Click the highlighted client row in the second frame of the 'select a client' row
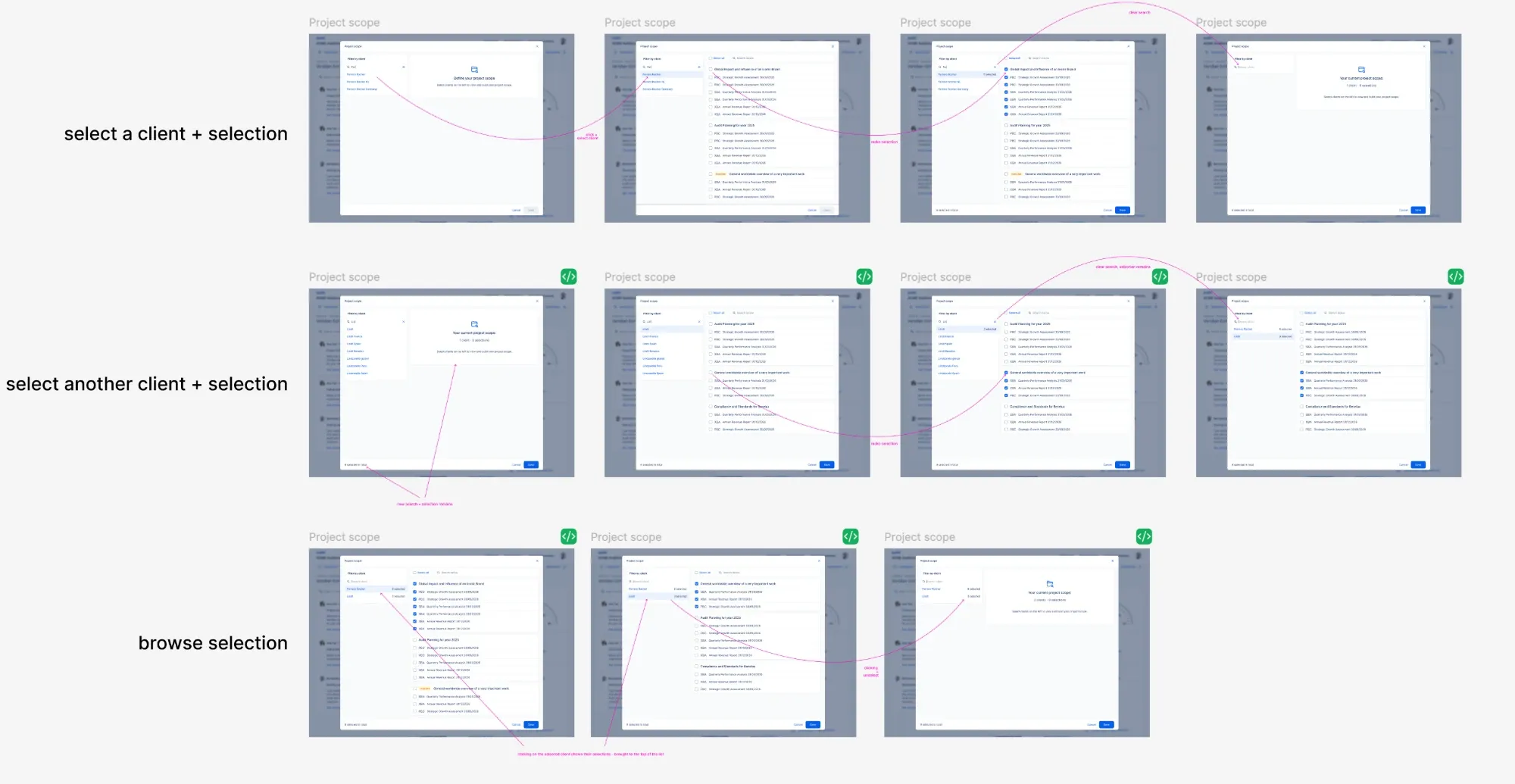The width and height of the screenshot is (1515, 784). pyautogui.click(x=672, y=75)
